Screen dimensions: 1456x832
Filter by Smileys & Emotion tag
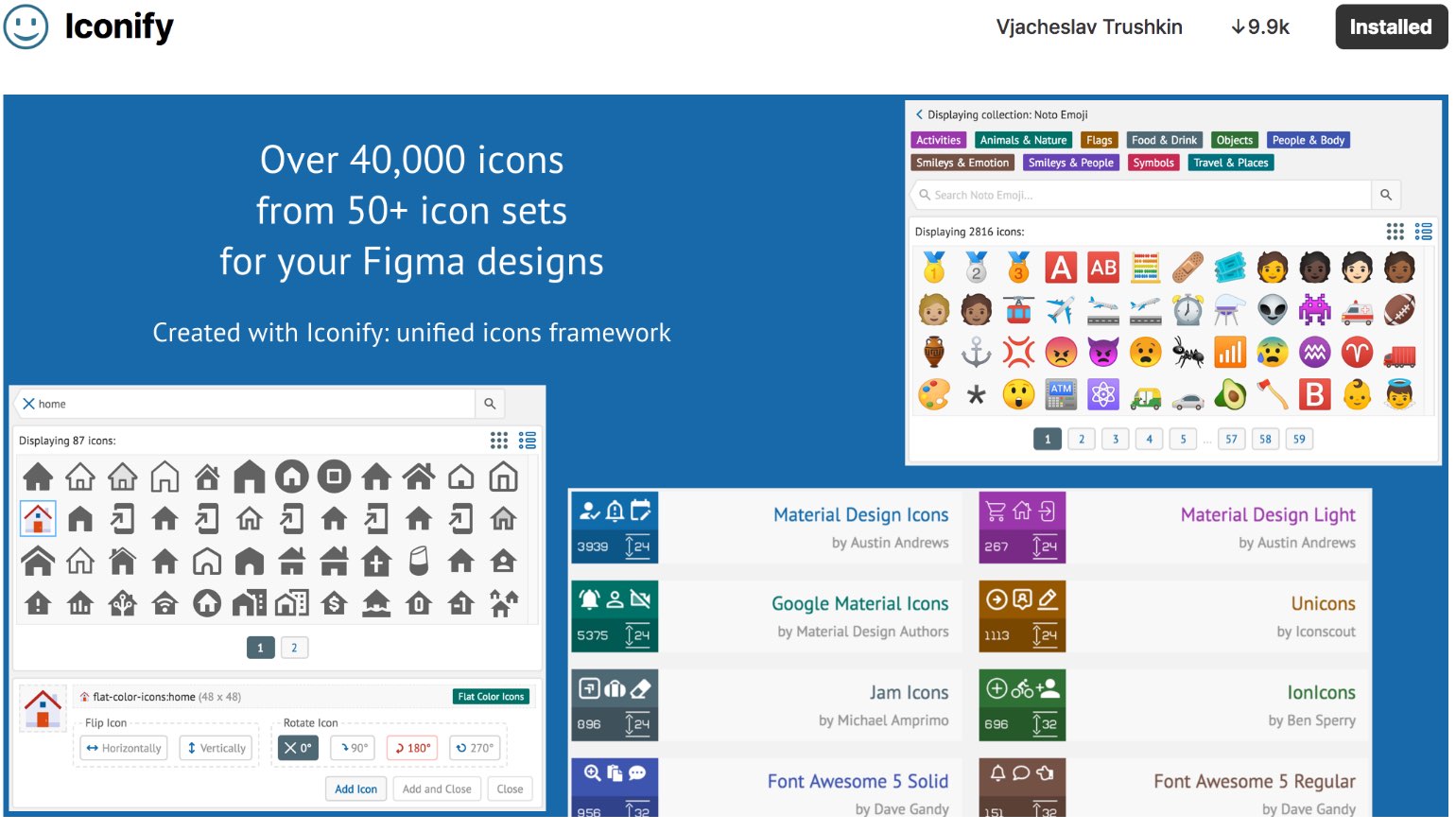tap(962, 163)
